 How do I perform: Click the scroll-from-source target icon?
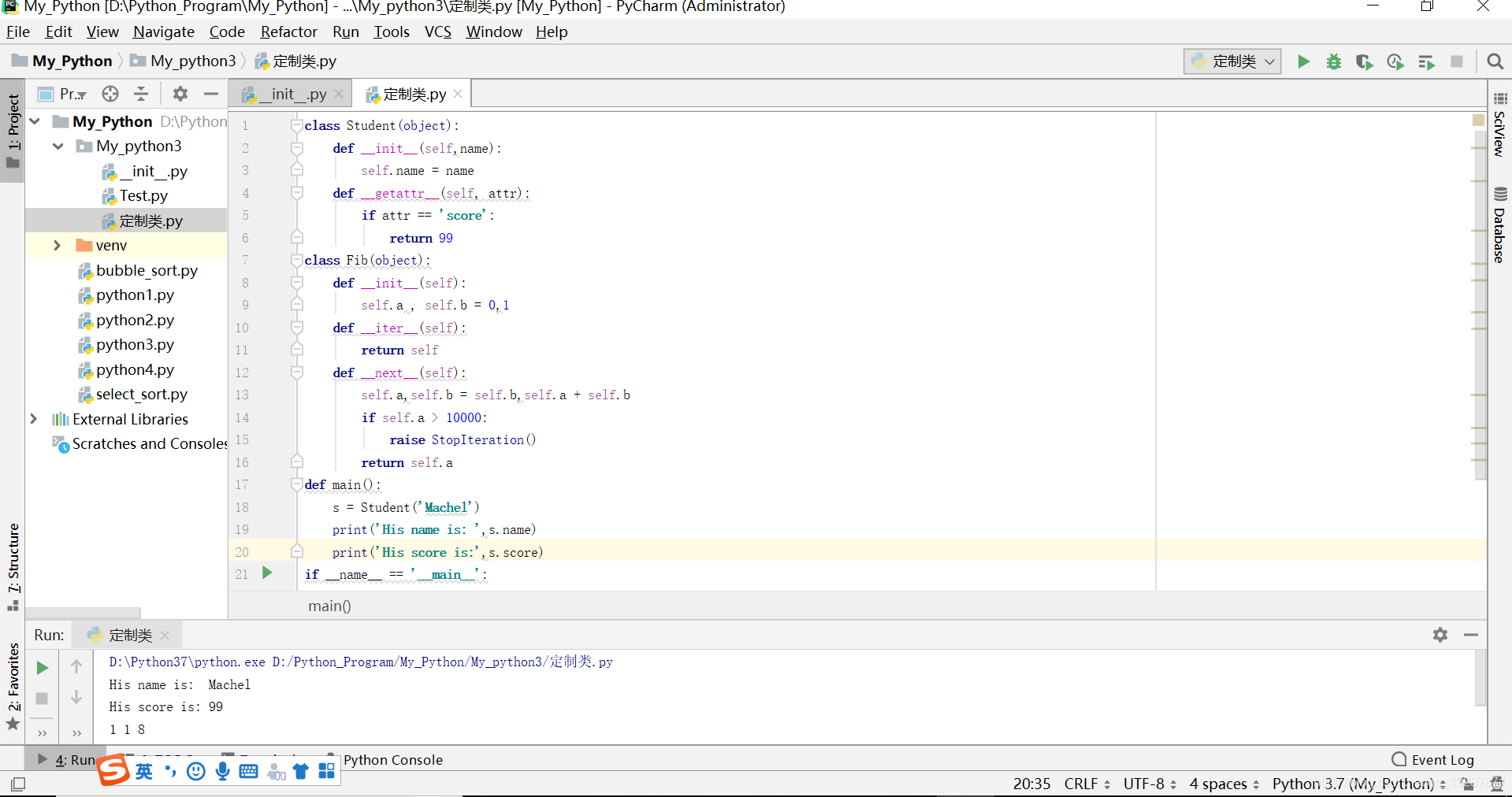110,94
